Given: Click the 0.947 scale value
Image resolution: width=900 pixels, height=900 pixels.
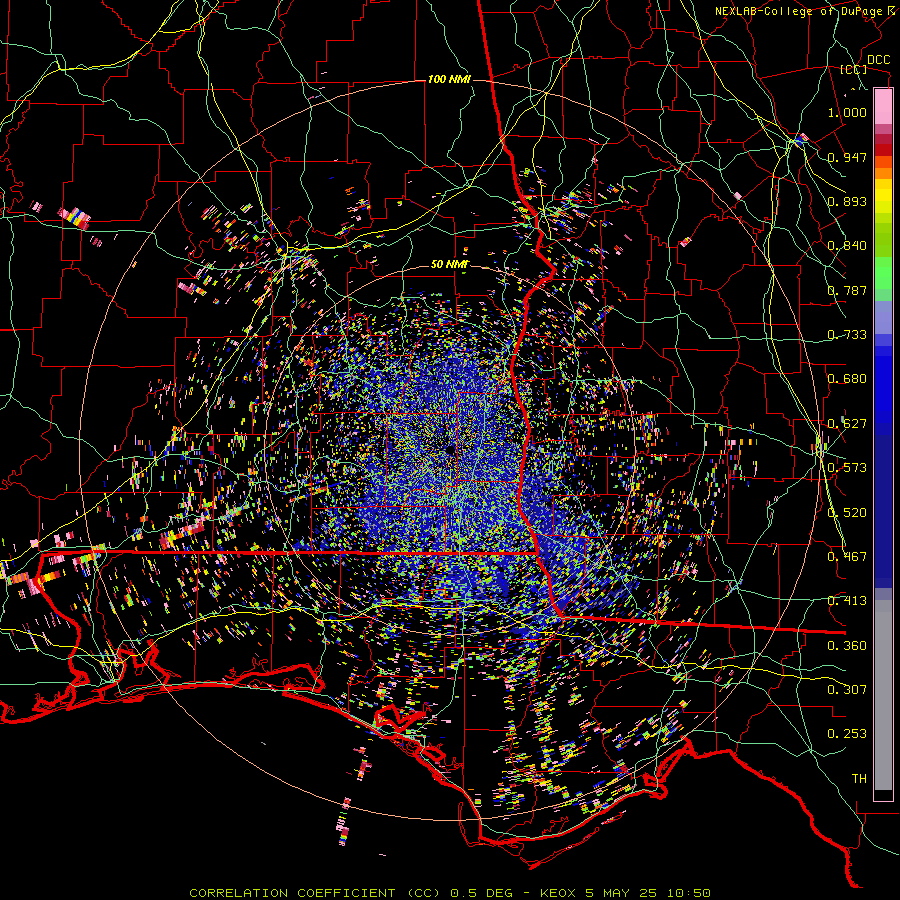Looking at the screenshot, I should coord(847,157).
